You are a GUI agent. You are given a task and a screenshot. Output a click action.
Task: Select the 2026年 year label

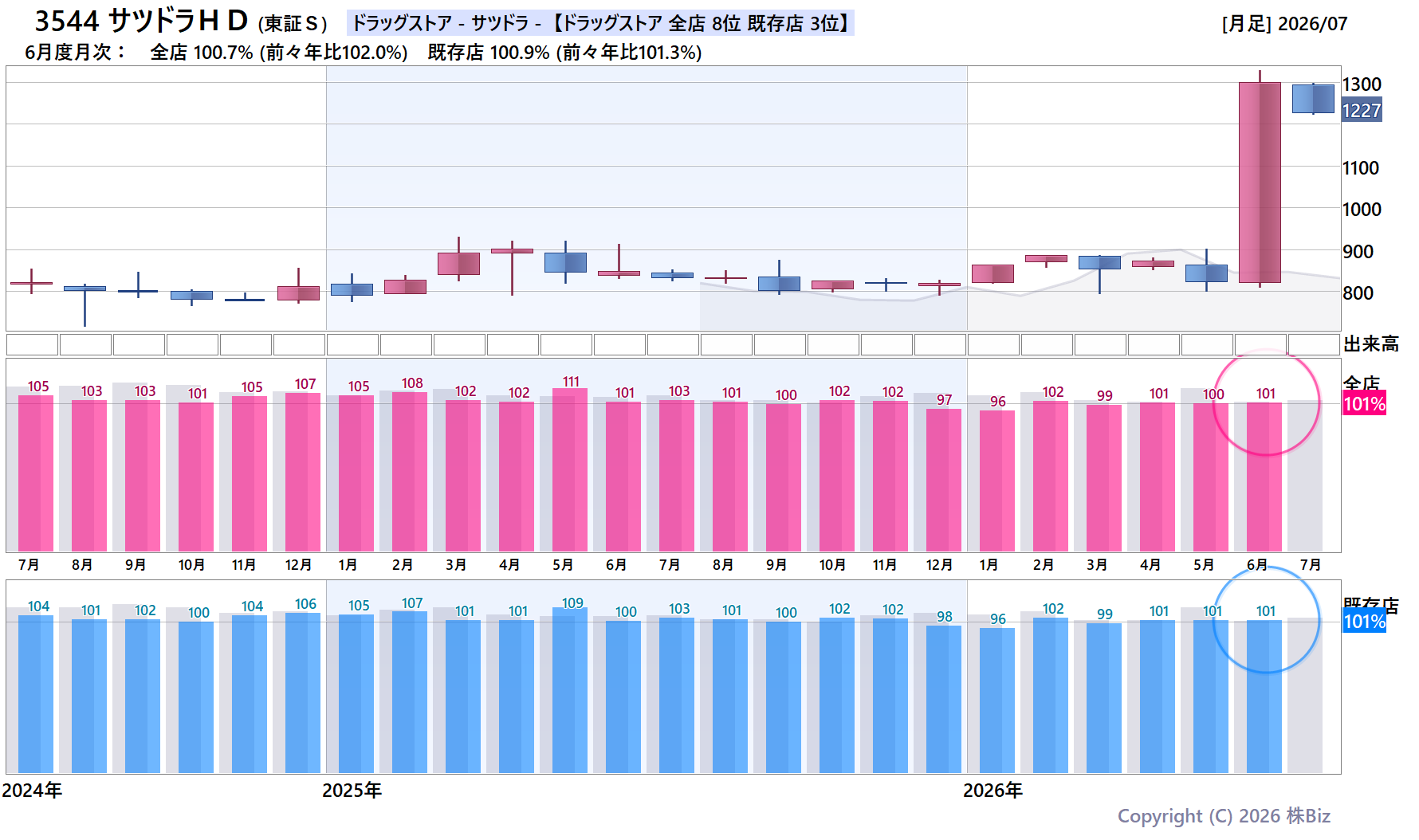pos(993,791)
